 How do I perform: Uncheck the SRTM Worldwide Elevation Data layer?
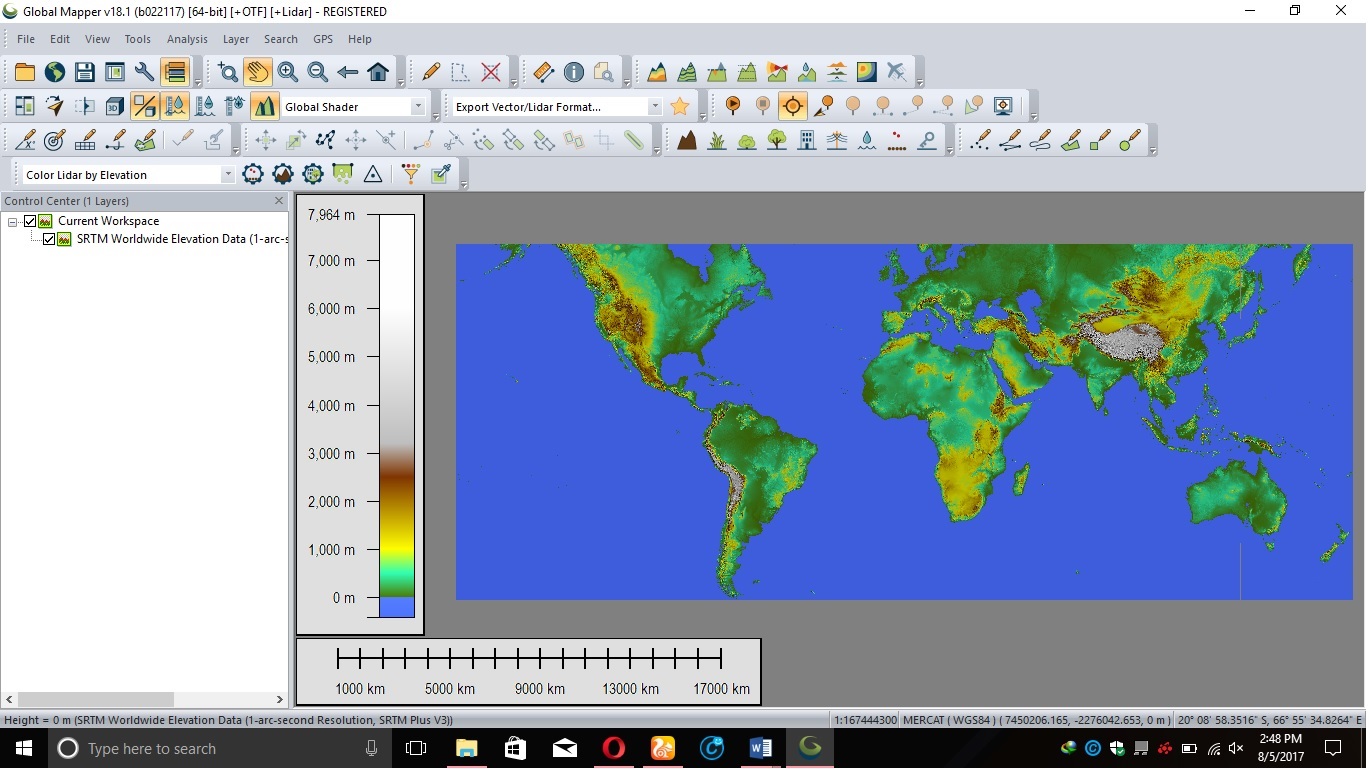(x=48, y=239)
